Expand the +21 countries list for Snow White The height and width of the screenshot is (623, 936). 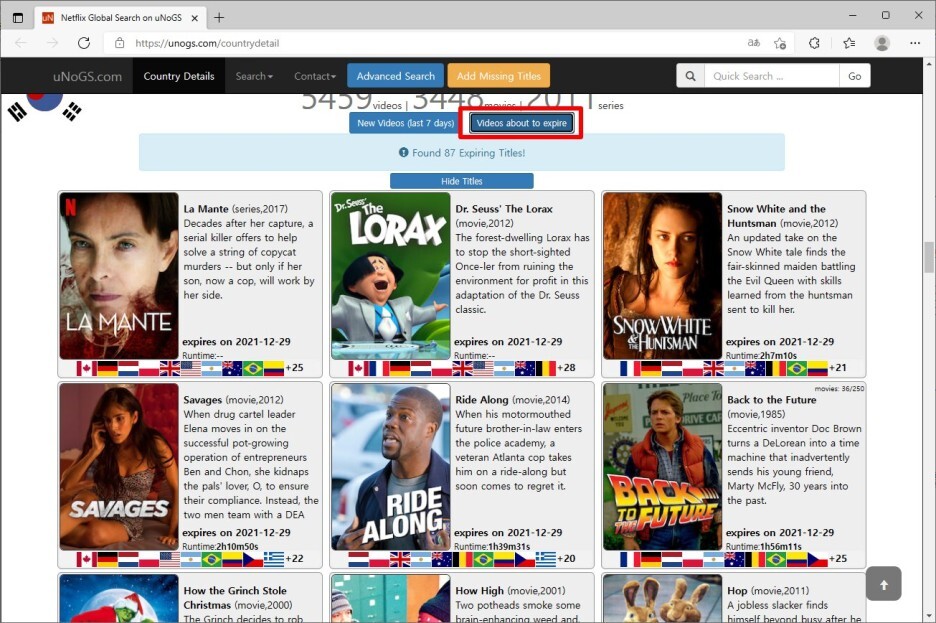point(838,368)
